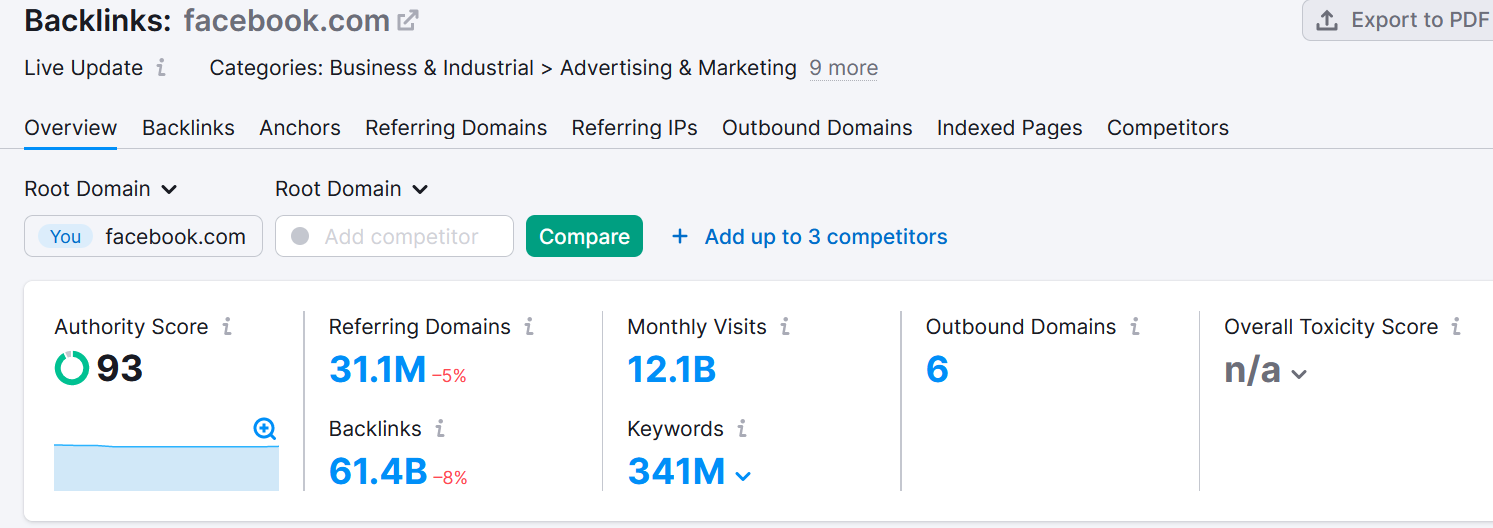Viewport: 1493px width, 528px height.
Task: Click the Add competitor input field
Action: (394, 237)
